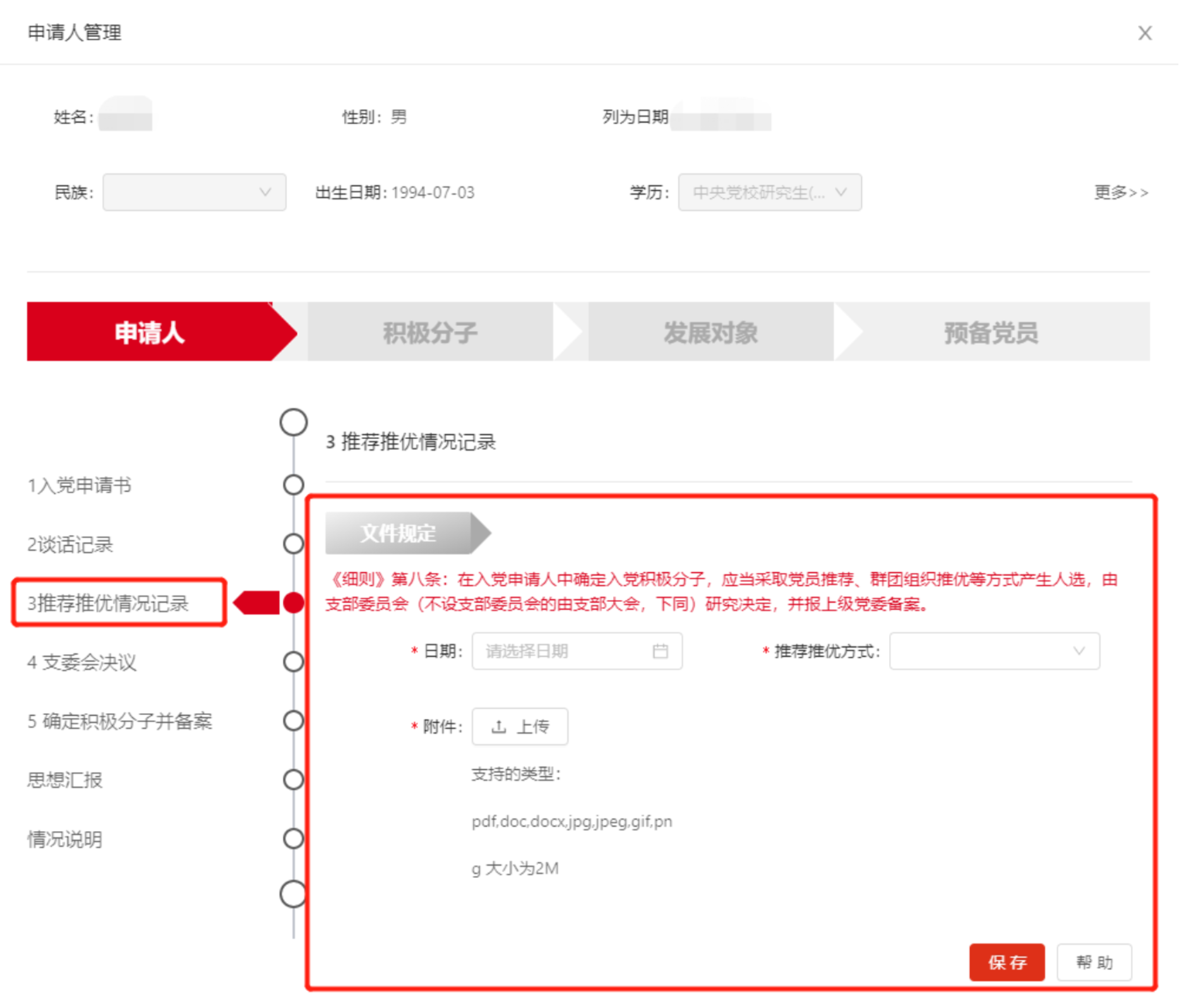Screen dimensions: 1179x1008
Task: Switch to the 积极分子 stage tab
Action: click(x=430, y=332)
